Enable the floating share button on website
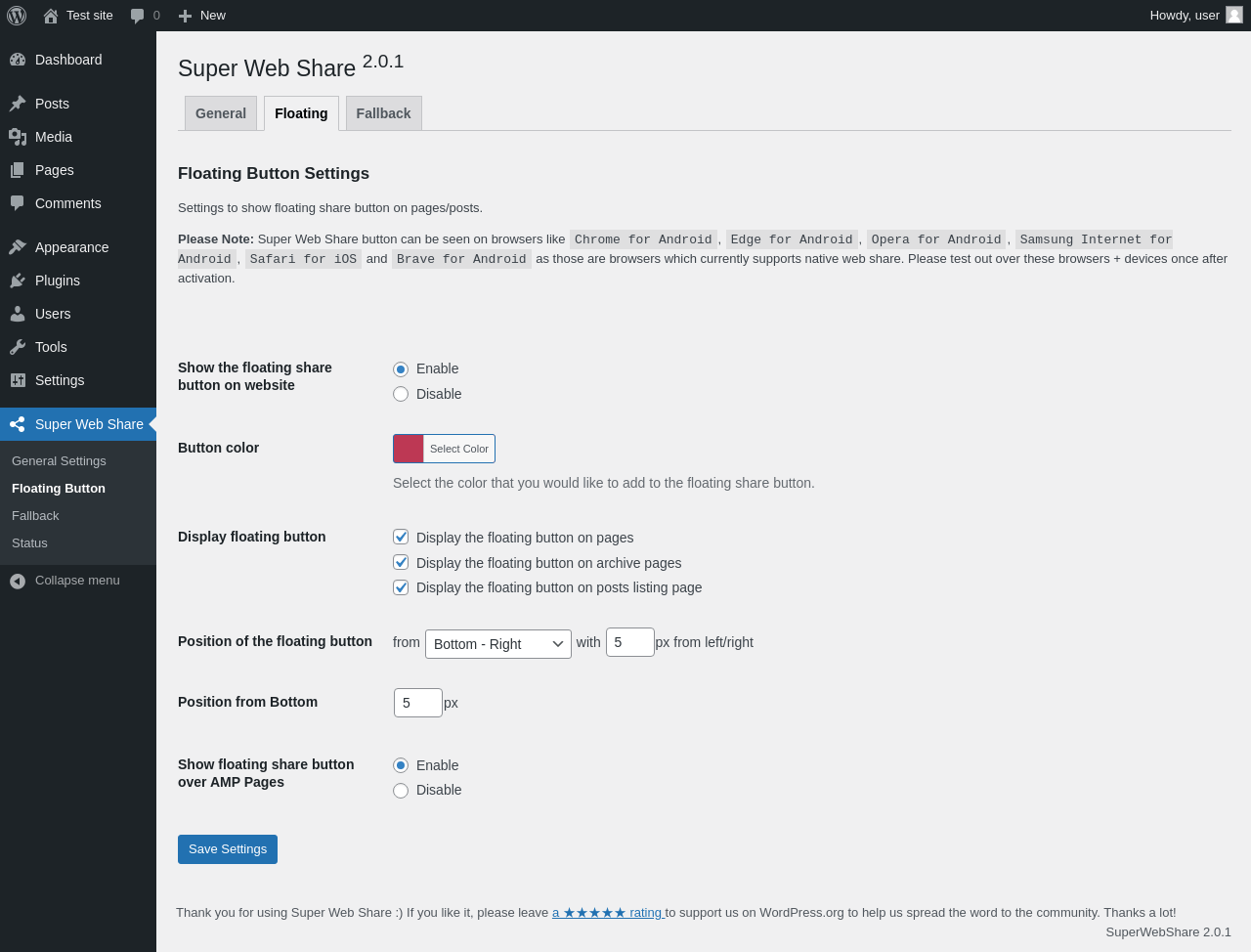The width and height of the screenshot is (1251, 952). pos(401,368)
